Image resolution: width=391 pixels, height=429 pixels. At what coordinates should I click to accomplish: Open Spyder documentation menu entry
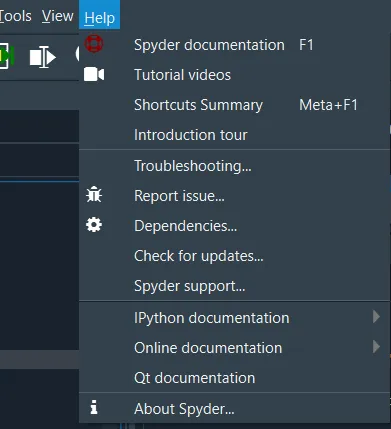click(235, 45)
